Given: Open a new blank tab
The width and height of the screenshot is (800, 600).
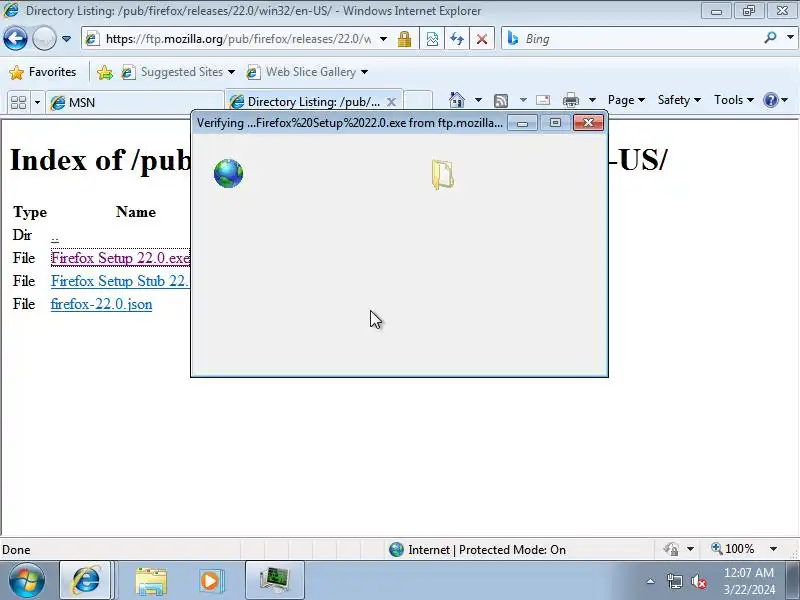Looking at the screenshot, I should click(418, 102).
